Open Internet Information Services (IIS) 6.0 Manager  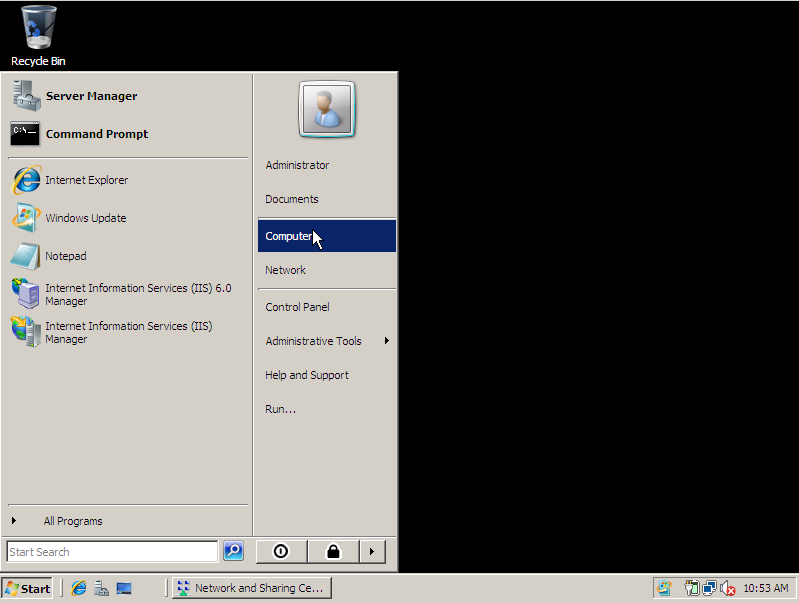coord(127,294)
